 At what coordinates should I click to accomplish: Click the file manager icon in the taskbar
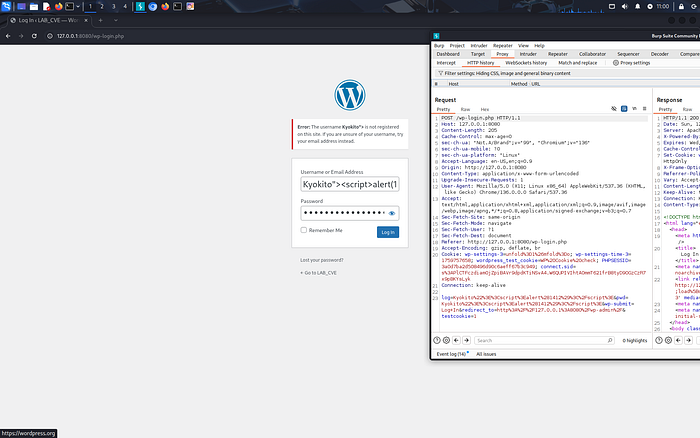pos(34,6)
